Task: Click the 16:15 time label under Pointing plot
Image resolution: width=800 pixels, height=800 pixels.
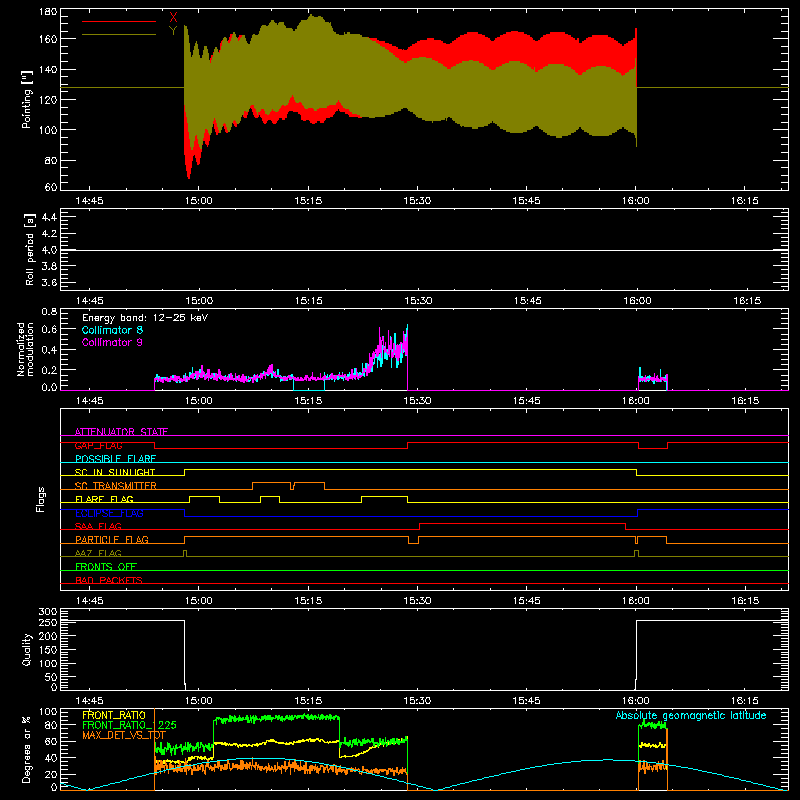Action: [745, 201]
